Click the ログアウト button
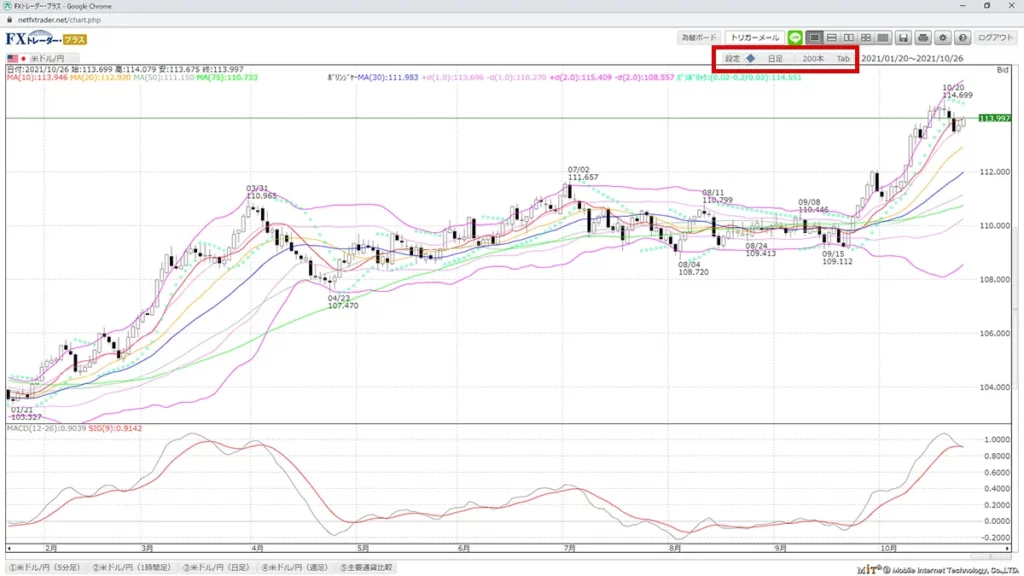Viewport: 1024px width, 576px height. pyautogui.click(x=995, y=38)
